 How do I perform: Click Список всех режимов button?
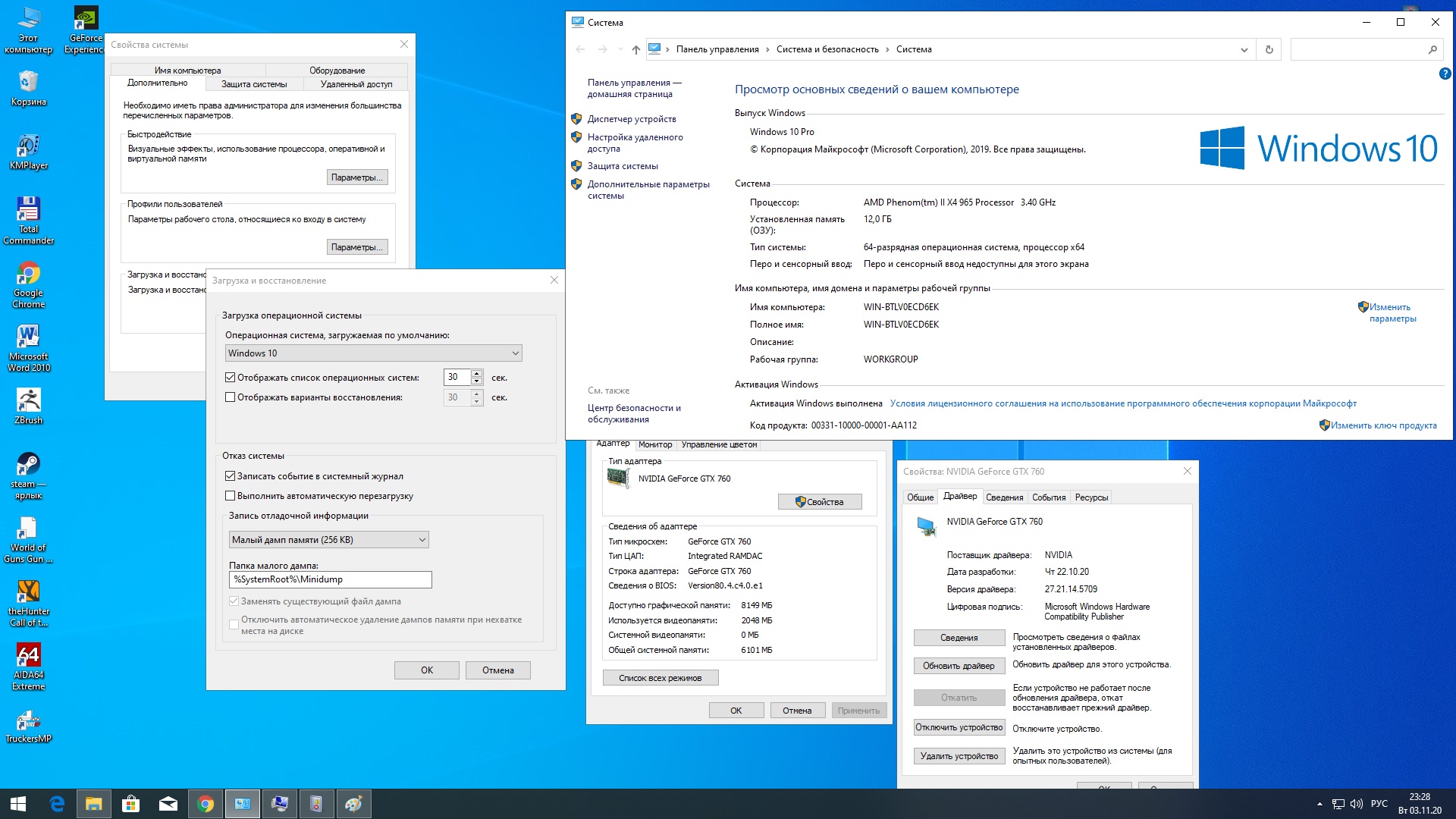(661, 678)
